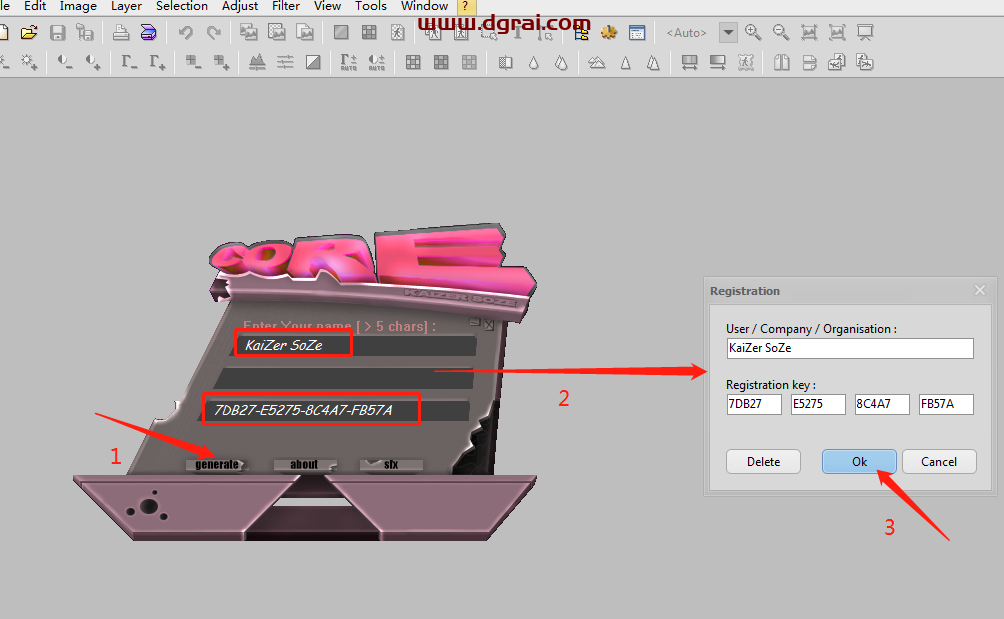Open the Image menu

coord(78,6)
